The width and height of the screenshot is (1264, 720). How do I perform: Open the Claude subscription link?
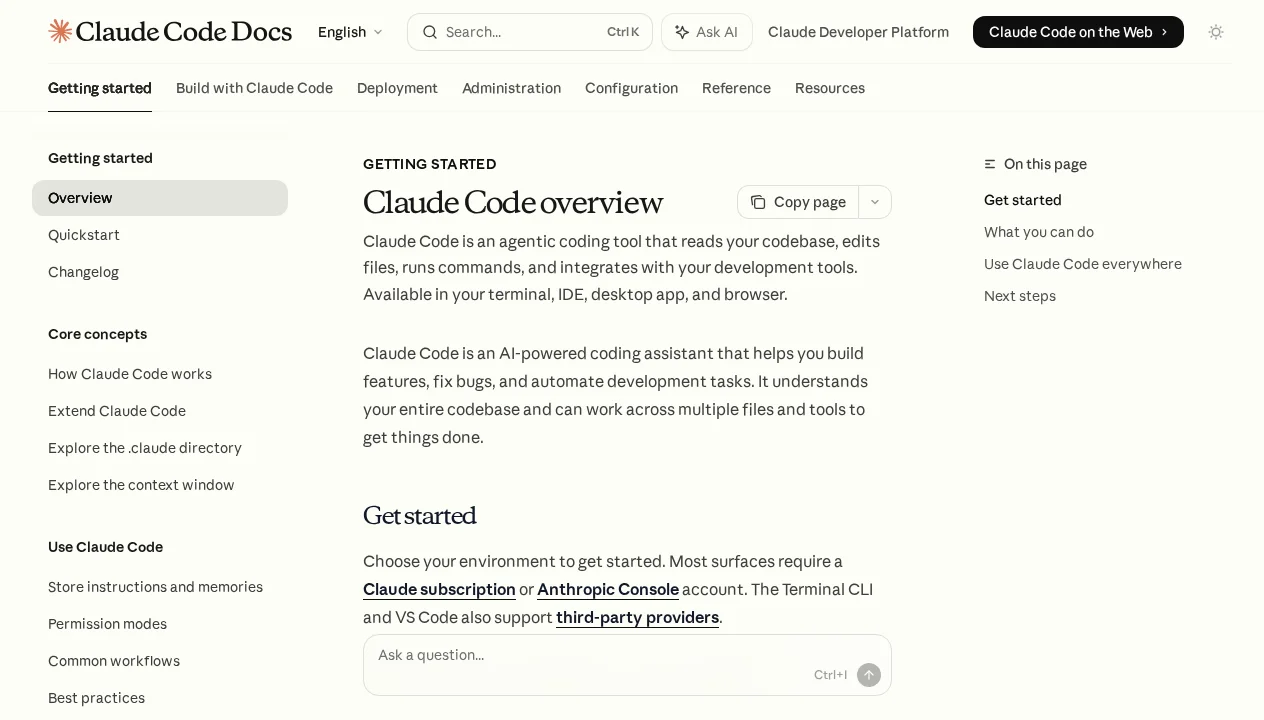439,589
